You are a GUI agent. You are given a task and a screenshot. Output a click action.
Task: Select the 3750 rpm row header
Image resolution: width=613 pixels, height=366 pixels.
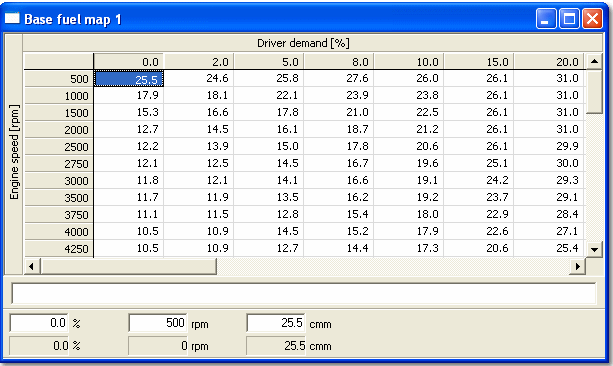coord(59,215)
